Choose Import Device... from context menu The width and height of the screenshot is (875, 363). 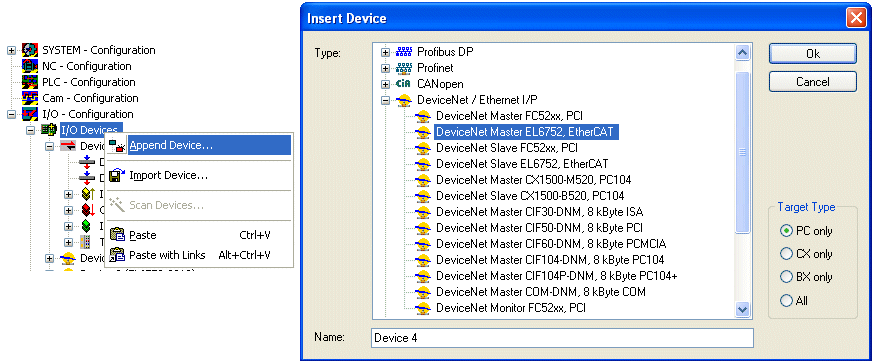click(198, 175)
